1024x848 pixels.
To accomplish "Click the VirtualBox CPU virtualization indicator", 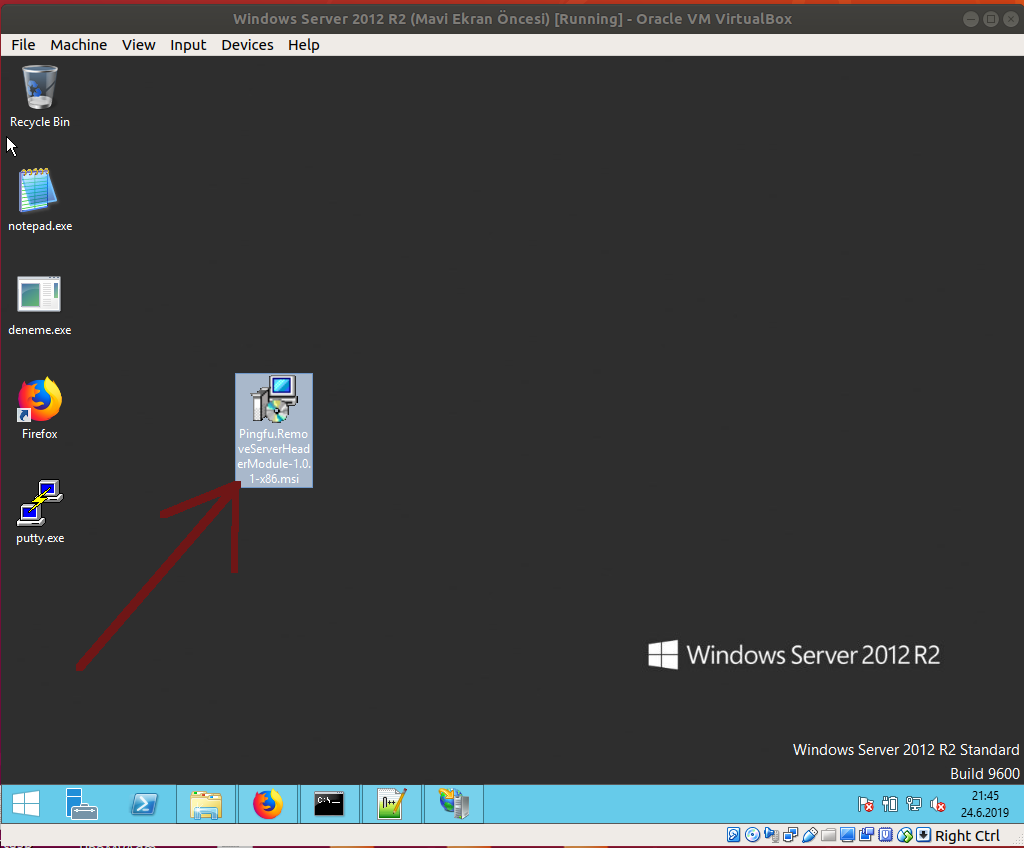I will coord(886,835).
